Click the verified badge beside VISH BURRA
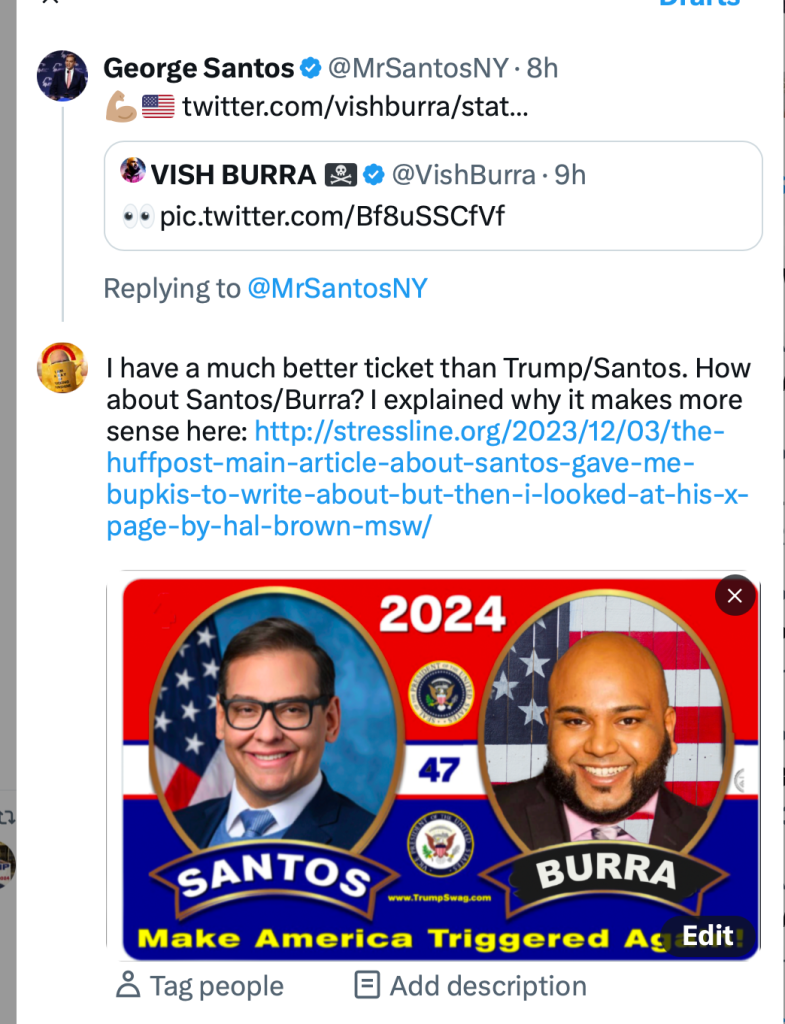This screenshot has width=785, height=1024. 374,175
